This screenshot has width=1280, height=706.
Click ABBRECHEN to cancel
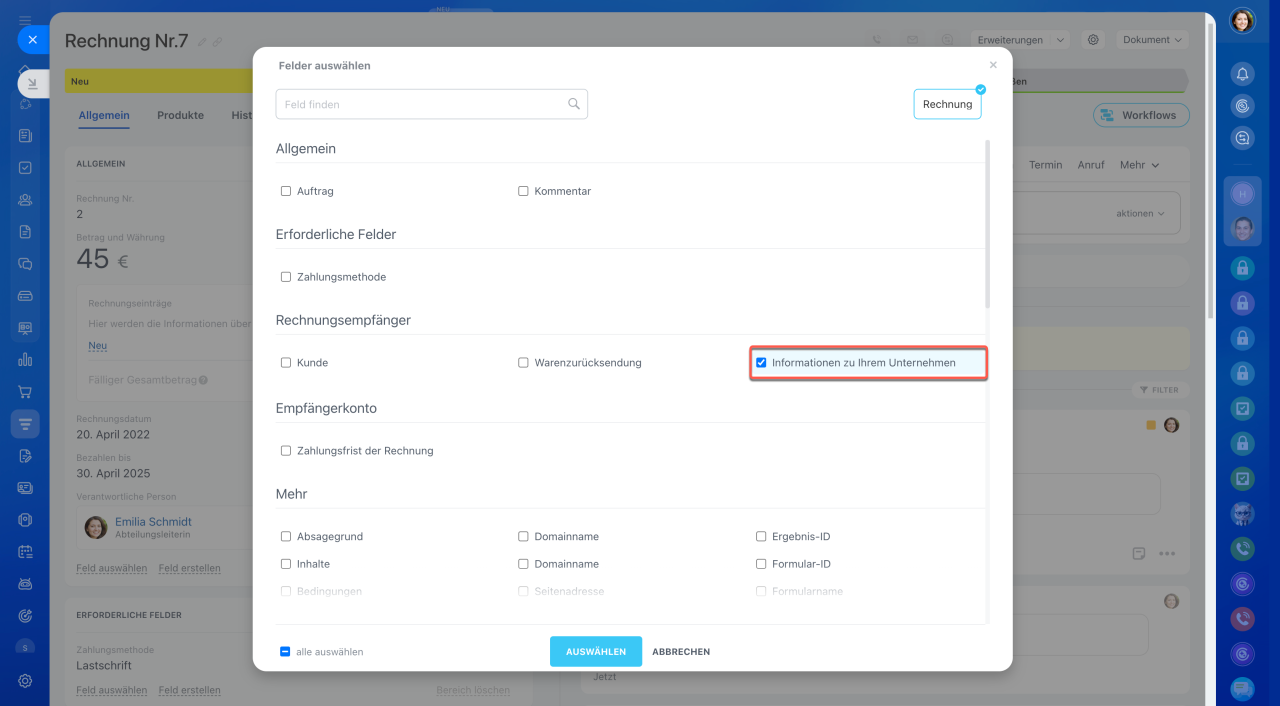coord(681,652)
